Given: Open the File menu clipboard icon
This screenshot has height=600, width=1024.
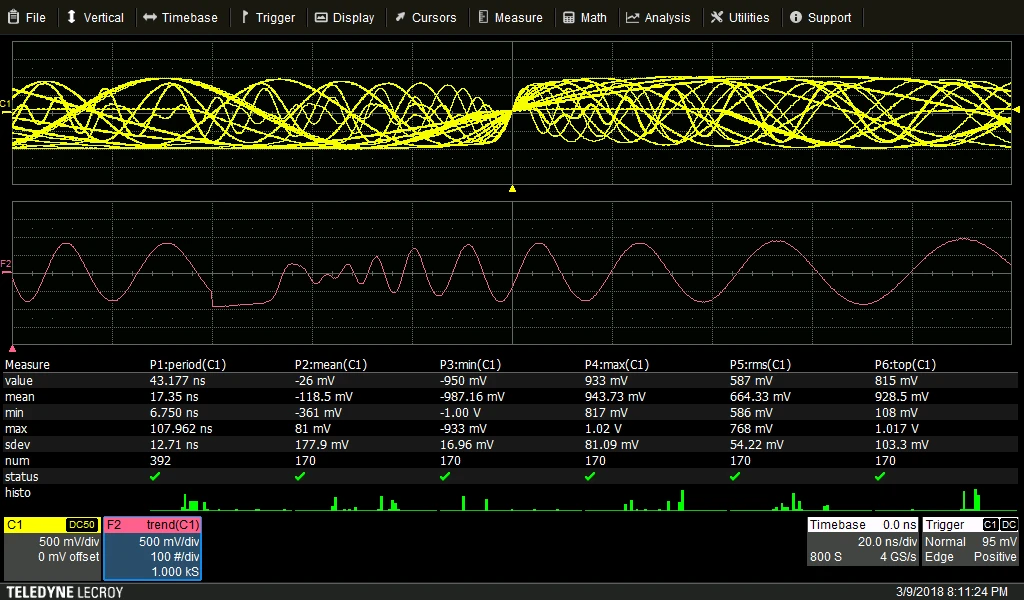Looking at the screenshot, I should point(13,18).
